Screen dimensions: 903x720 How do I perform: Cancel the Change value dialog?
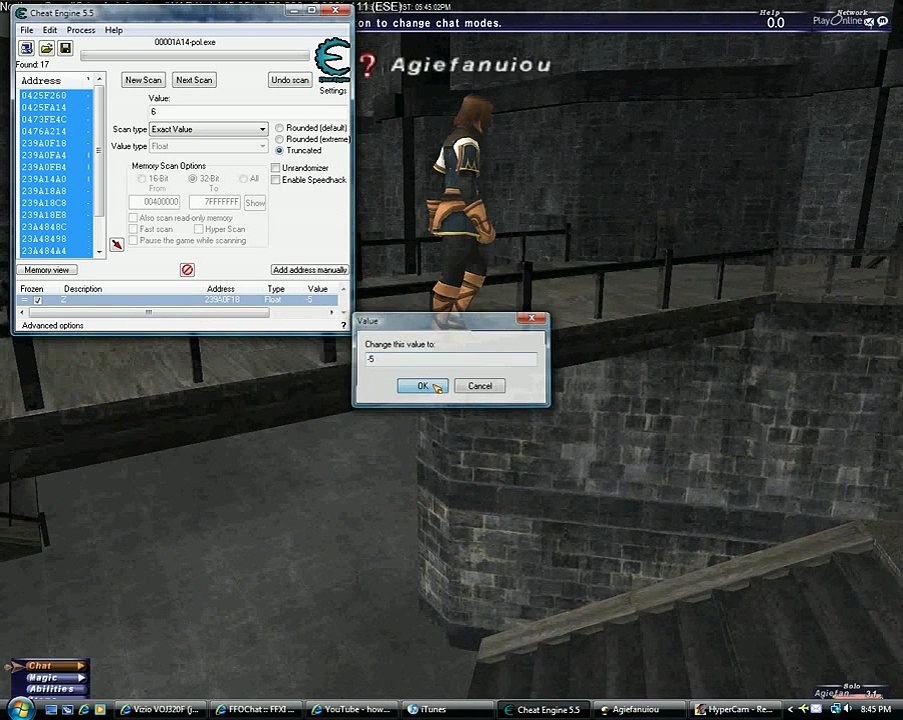click(x=480, y=386)
